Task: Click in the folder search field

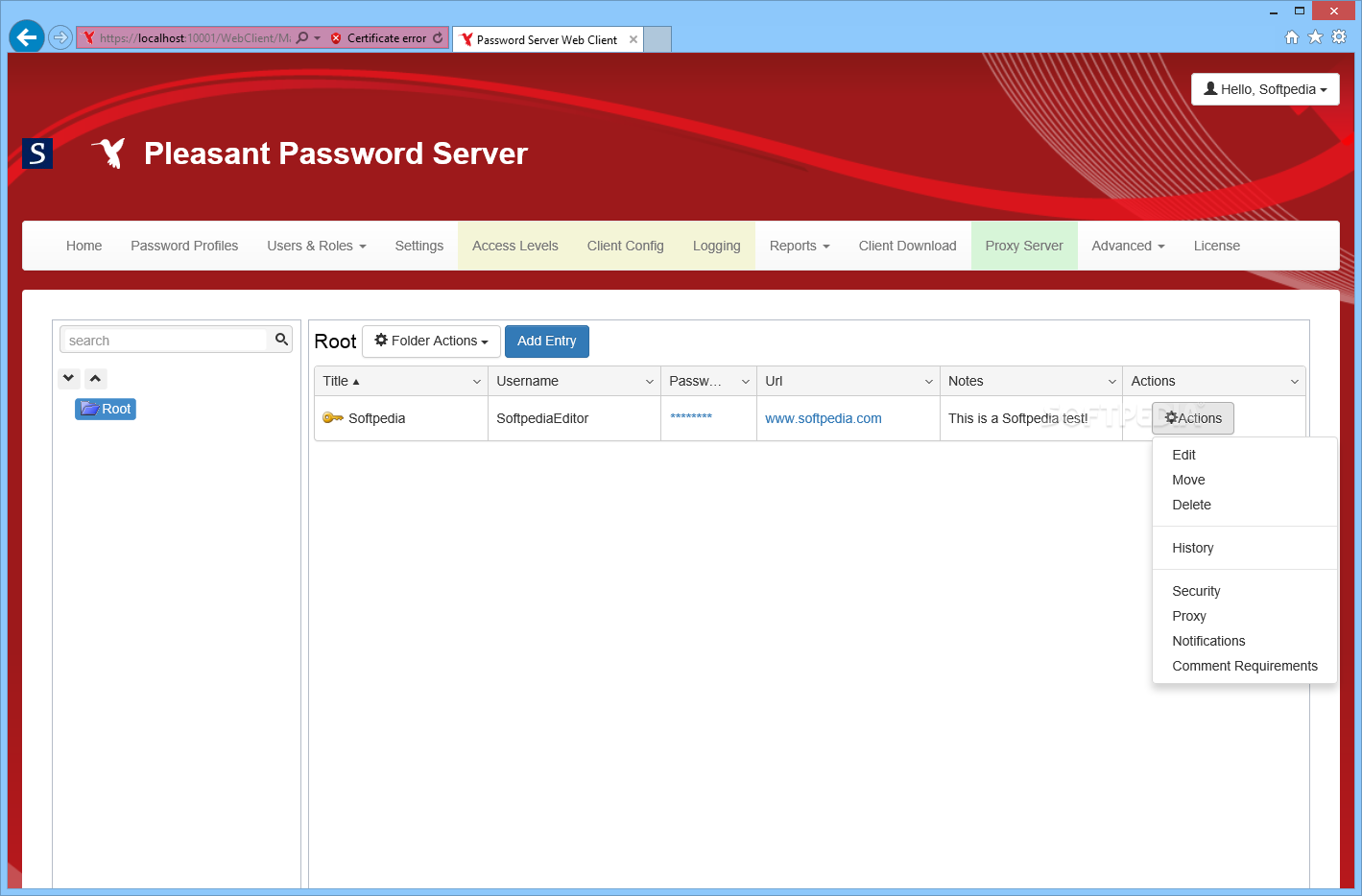Action: pyautogui.click(x=165, y=341)
